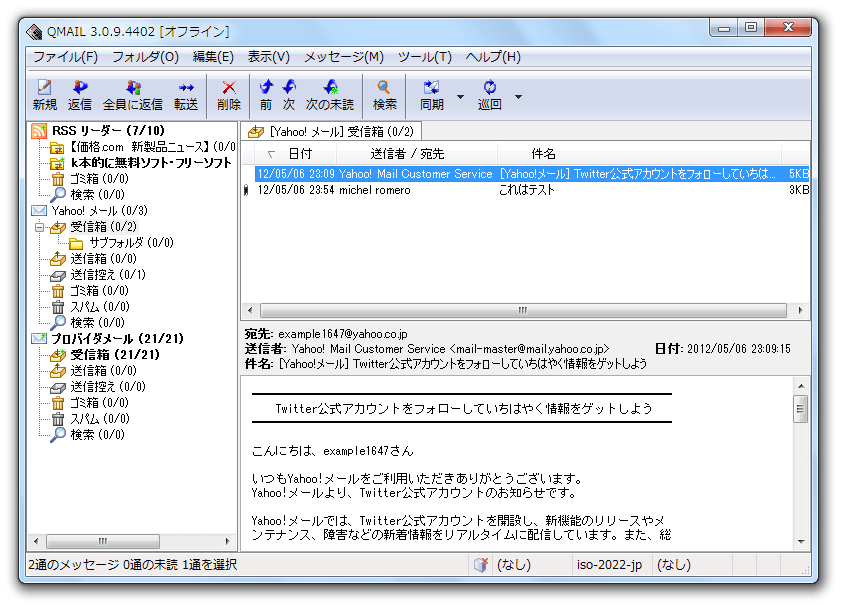The image size is (841, 605).
Task: Select 検索 (0/0) under RSS リーダー
Action: (97, 194)
